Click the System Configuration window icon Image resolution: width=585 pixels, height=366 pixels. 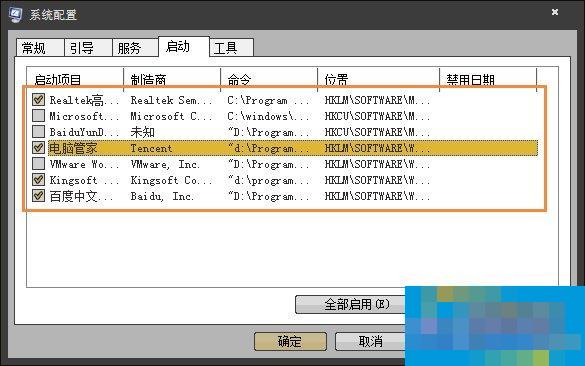(16, 14)
